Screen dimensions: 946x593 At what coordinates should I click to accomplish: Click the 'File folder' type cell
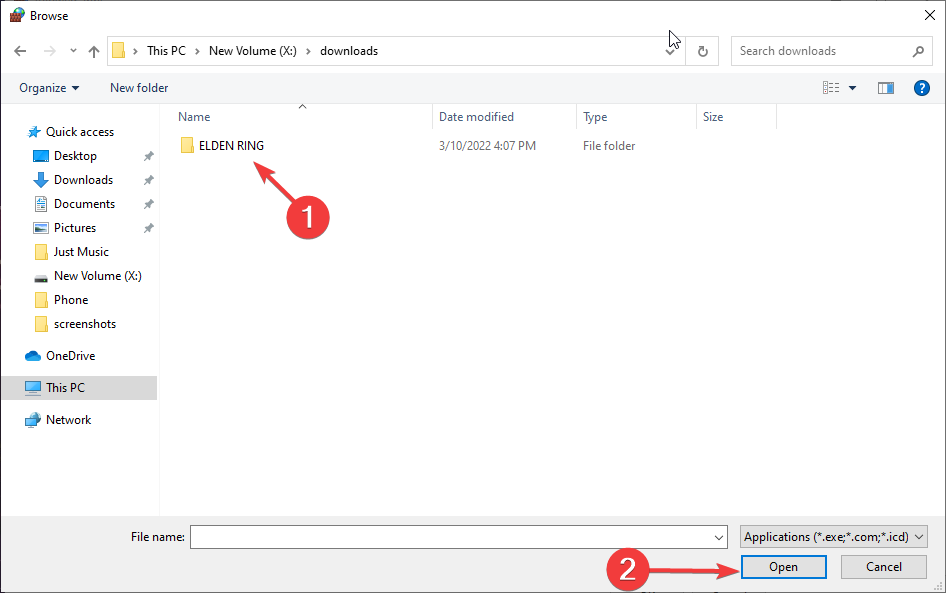[x=609, y=146]
